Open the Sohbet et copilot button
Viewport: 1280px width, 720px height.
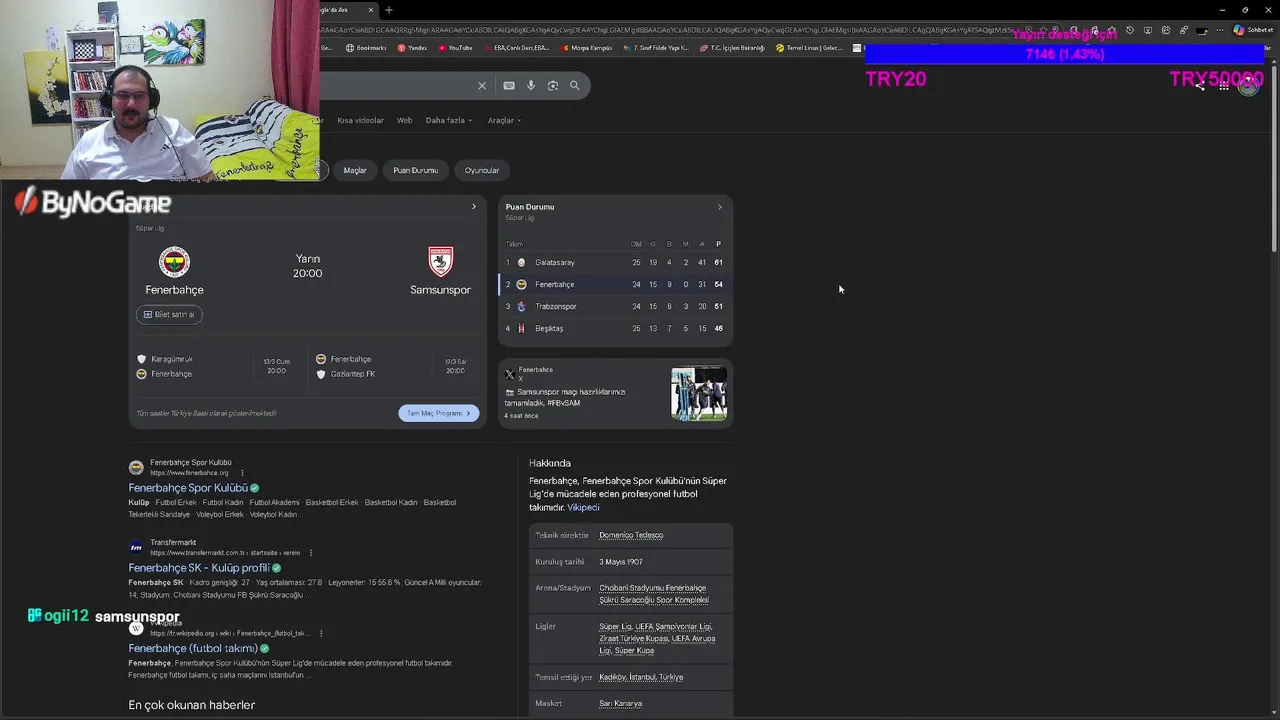pos(1253,30)
